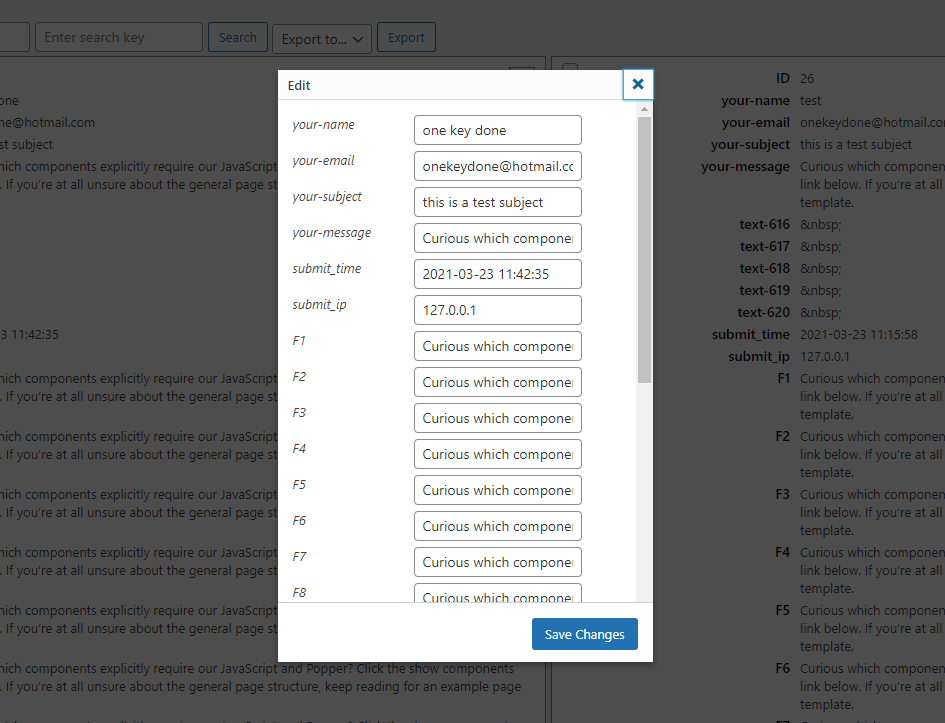Image resolution: width=945 pixels, height=723 pixels.
Task: Edit the submit_time input field
Action: [x=498, y=274]
